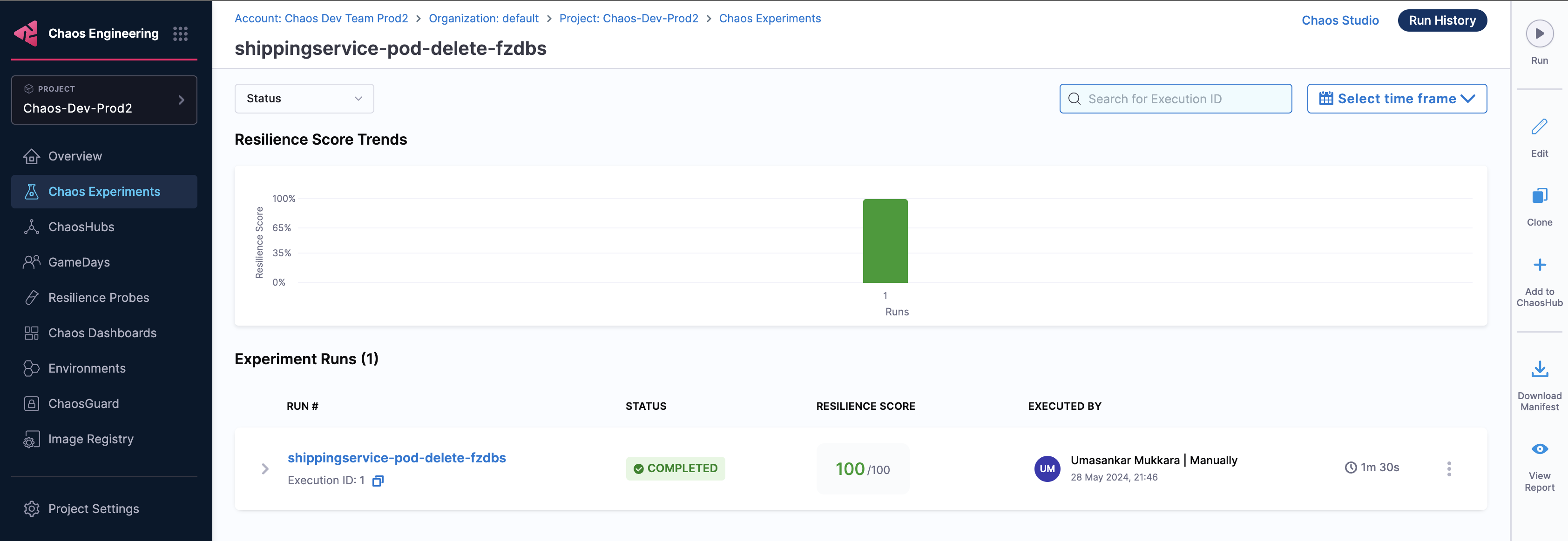1568x541 pixels.
Task: Open the project selector Chaos-Dev-Prod2
Action: (104, 100)
